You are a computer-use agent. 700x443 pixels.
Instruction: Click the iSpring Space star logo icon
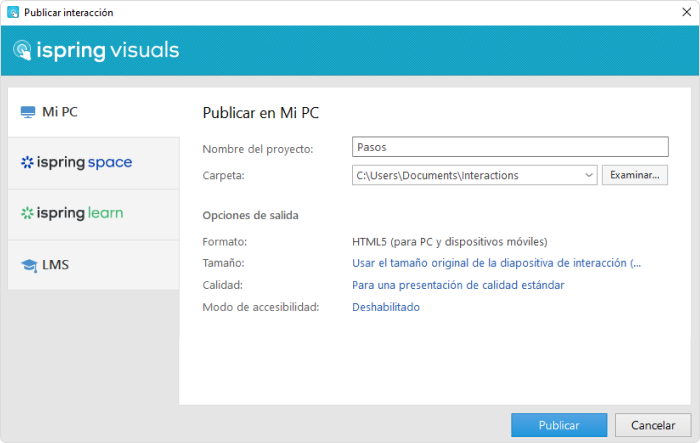point(27,163)
